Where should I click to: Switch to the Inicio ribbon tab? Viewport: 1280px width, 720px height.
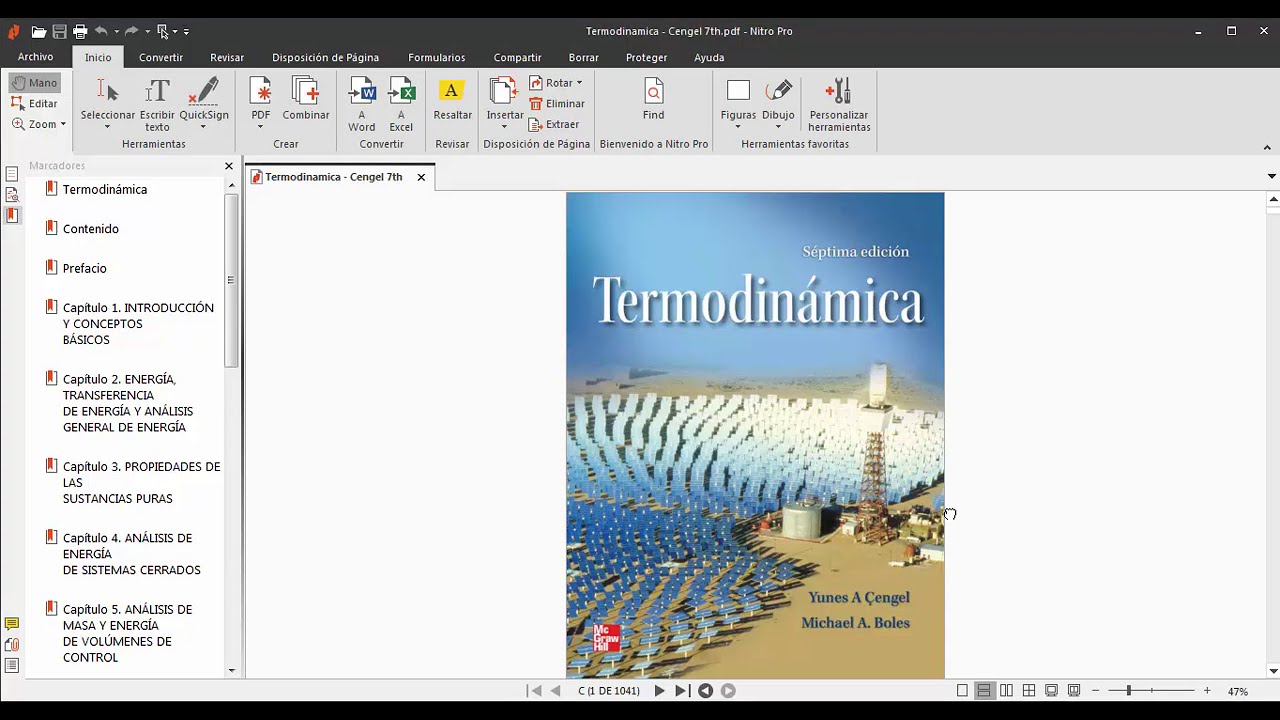pyautogui.click(x=98, y=57)
